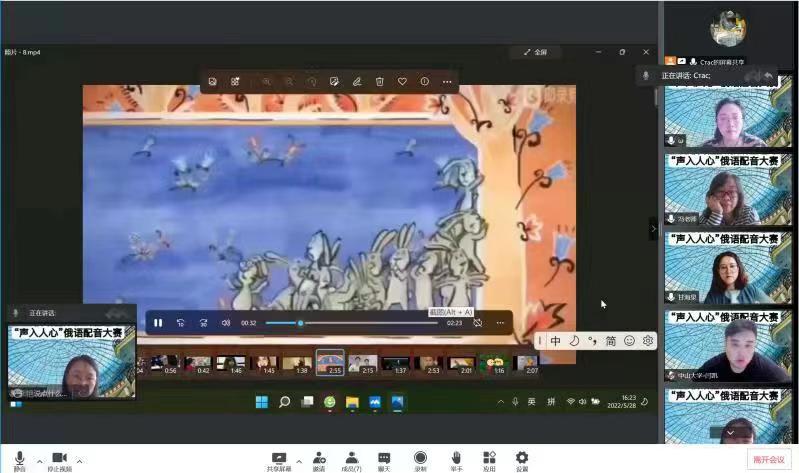Click the video progress slider
Image resolution: width=799 pixels, height=473 pixels.
tap(352, 323)
